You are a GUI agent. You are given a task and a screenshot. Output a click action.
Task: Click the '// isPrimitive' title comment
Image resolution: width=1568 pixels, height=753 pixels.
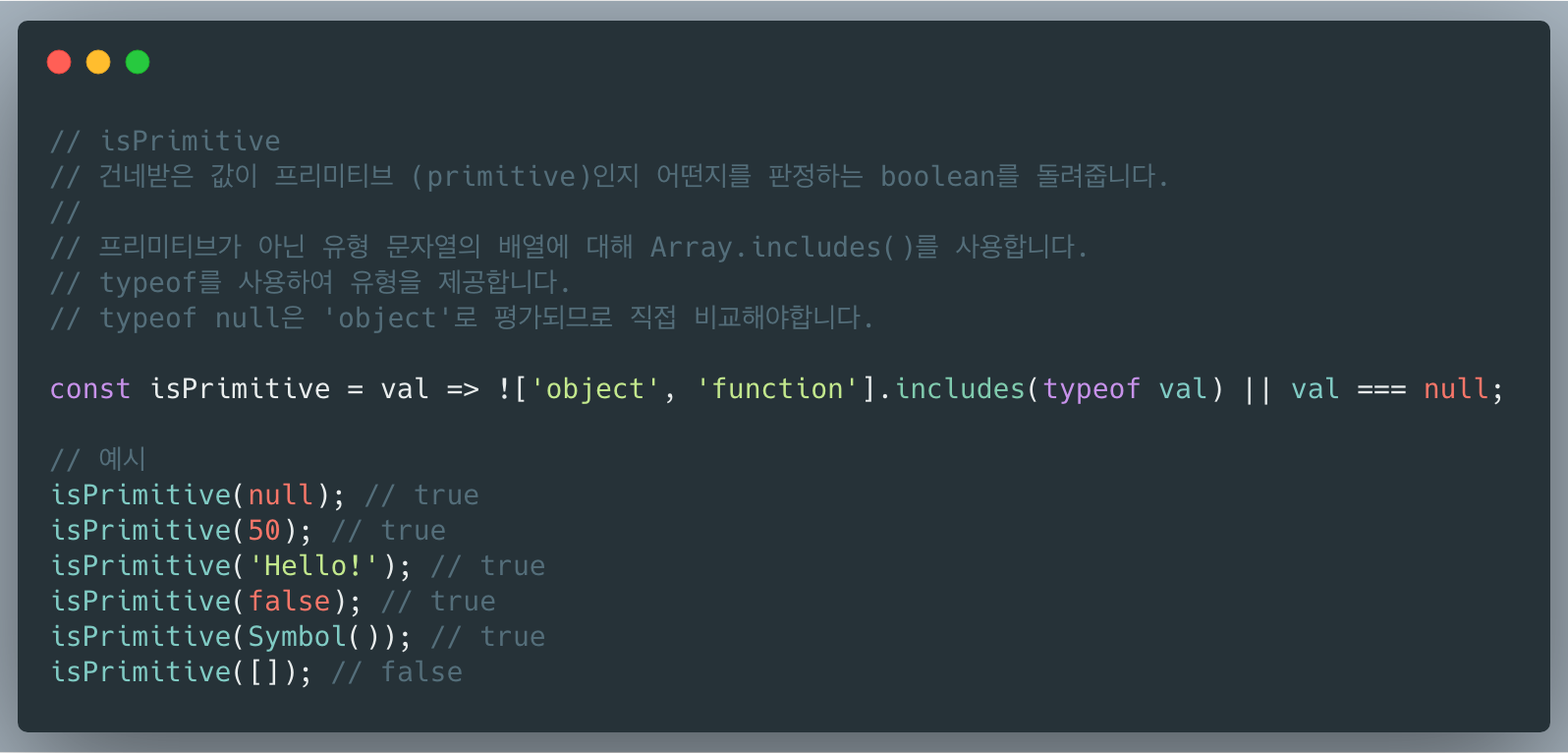coord(165,142)
